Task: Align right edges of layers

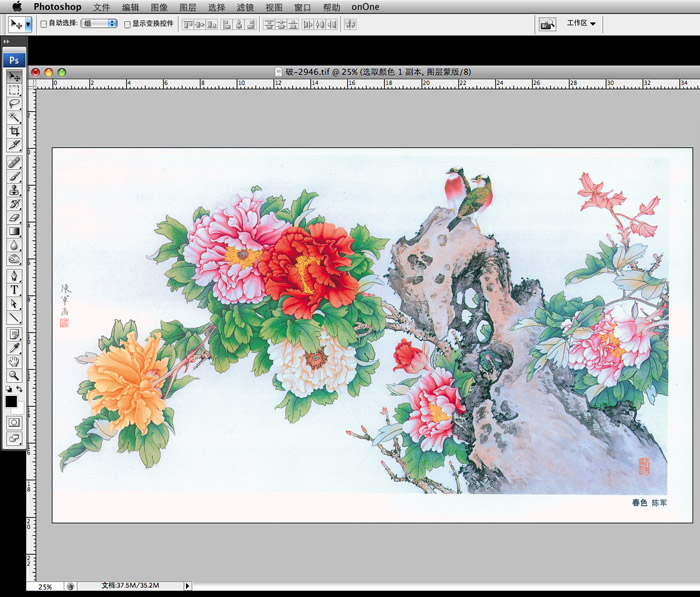Action: pyautogui.click(x=251, y=25)
